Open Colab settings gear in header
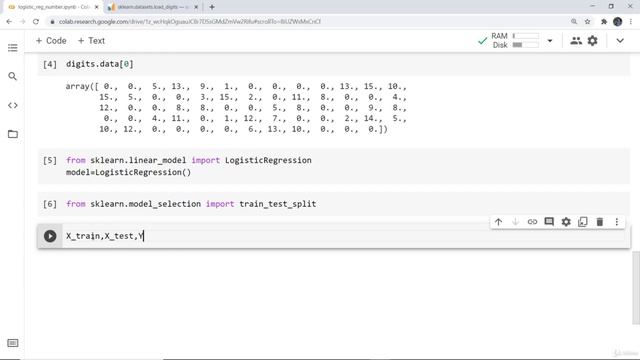 coord(593,41)
